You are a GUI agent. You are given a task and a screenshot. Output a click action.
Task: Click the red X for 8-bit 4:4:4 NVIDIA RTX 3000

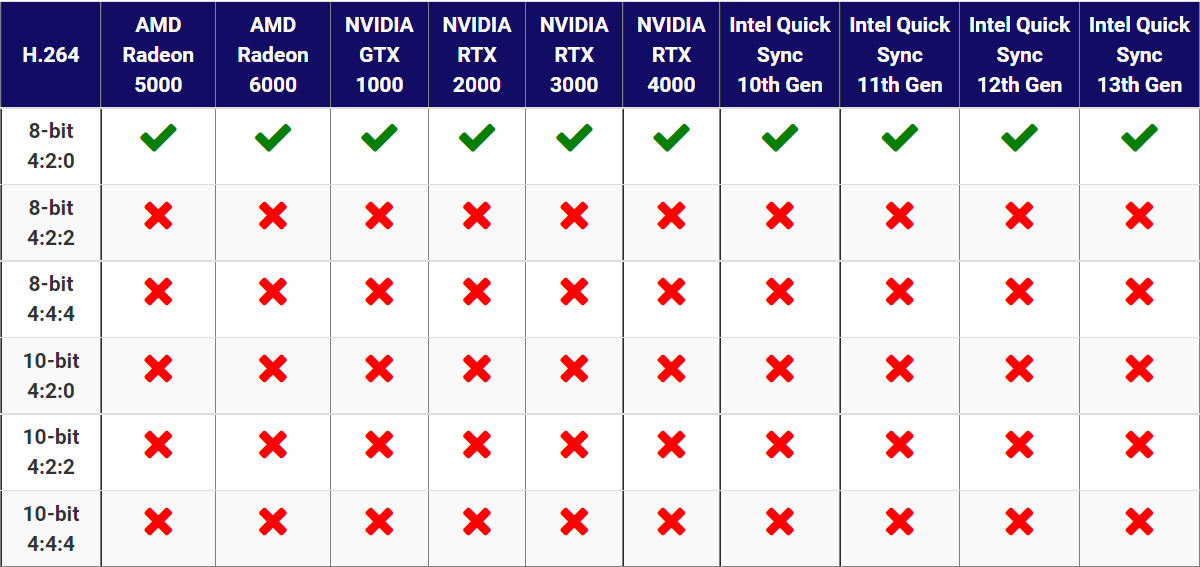574,292
